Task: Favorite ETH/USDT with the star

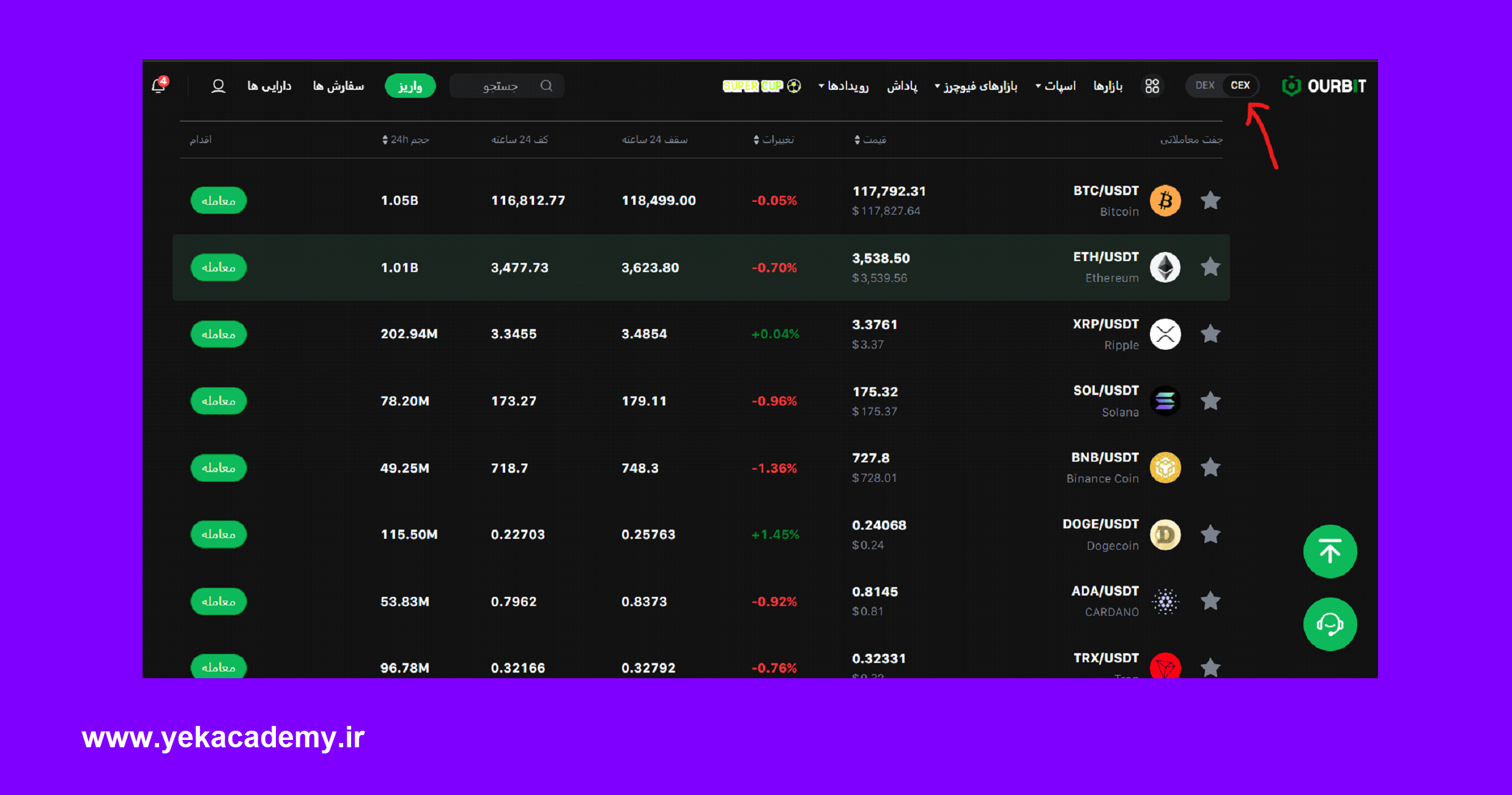Action: pyautogui.click(x=1210, y=267)
